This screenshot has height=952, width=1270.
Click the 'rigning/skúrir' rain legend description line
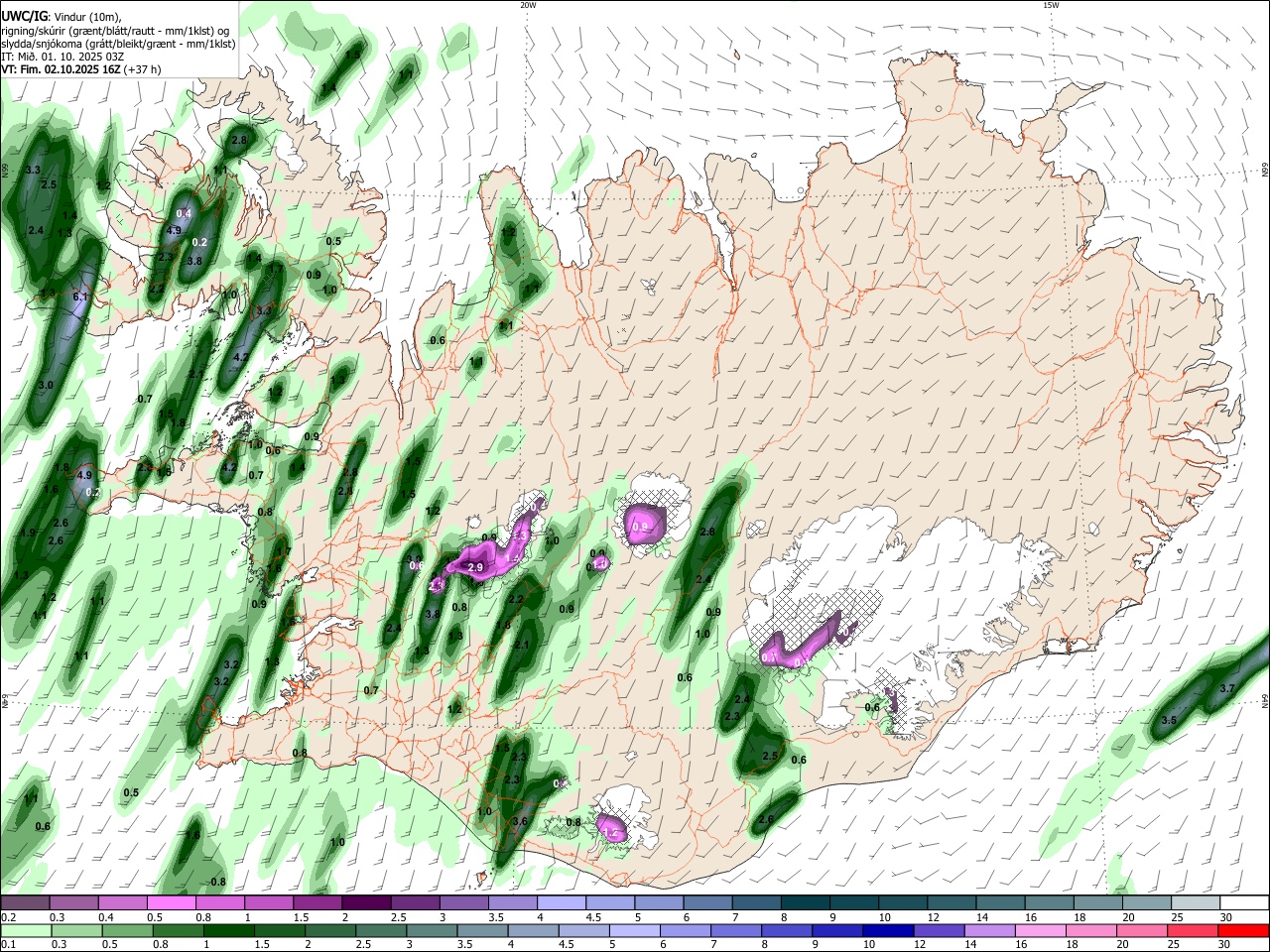116,31
